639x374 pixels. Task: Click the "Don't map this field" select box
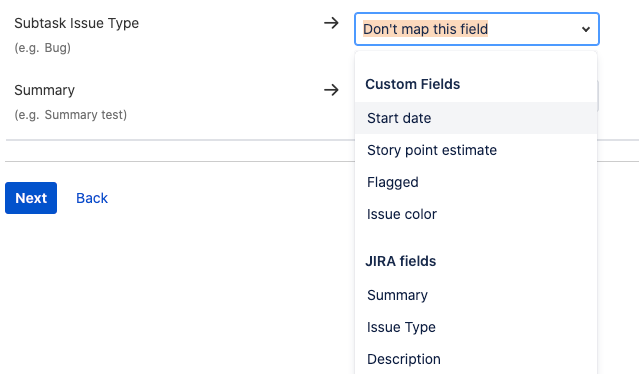pyautogui.click(x=477, y=29)
